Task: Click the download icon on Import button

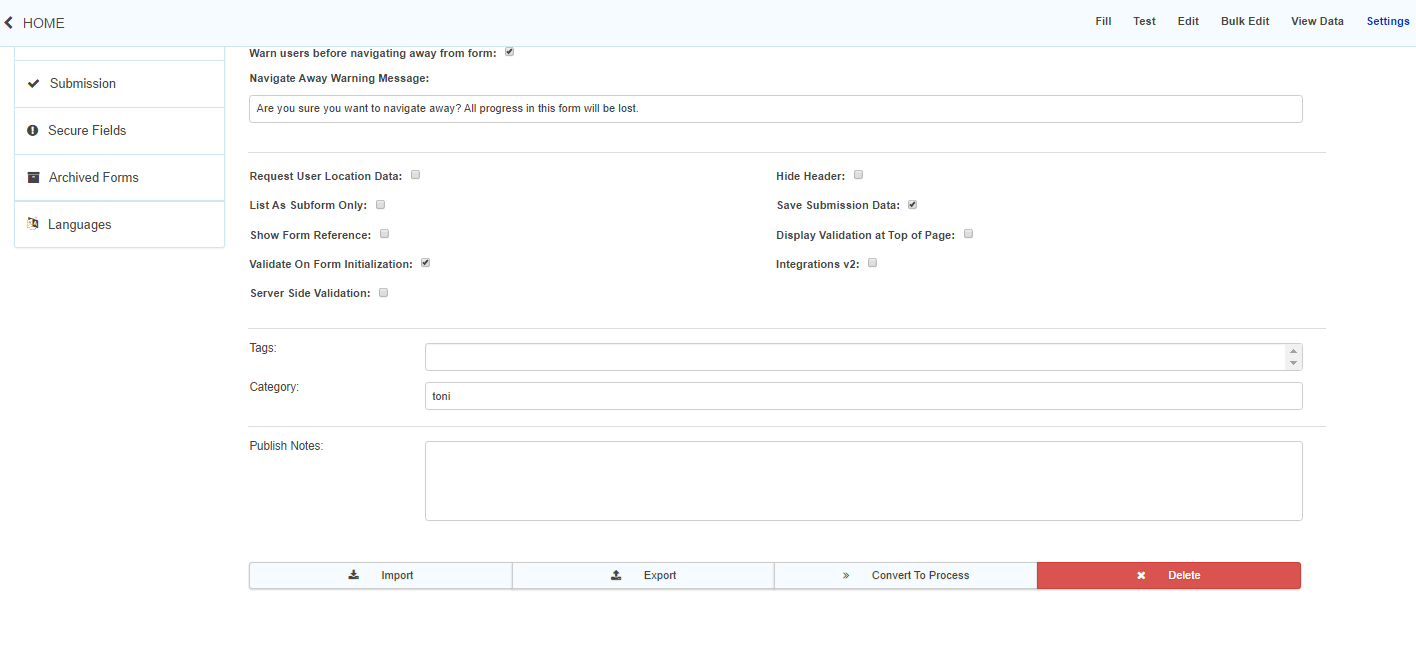Action: [353, 575]
